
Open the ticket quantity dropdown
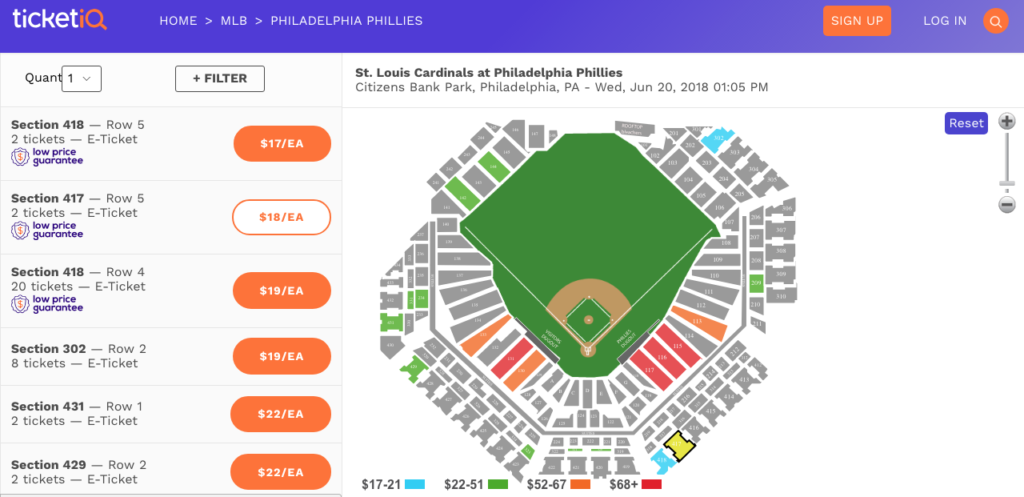coord(81,78)
